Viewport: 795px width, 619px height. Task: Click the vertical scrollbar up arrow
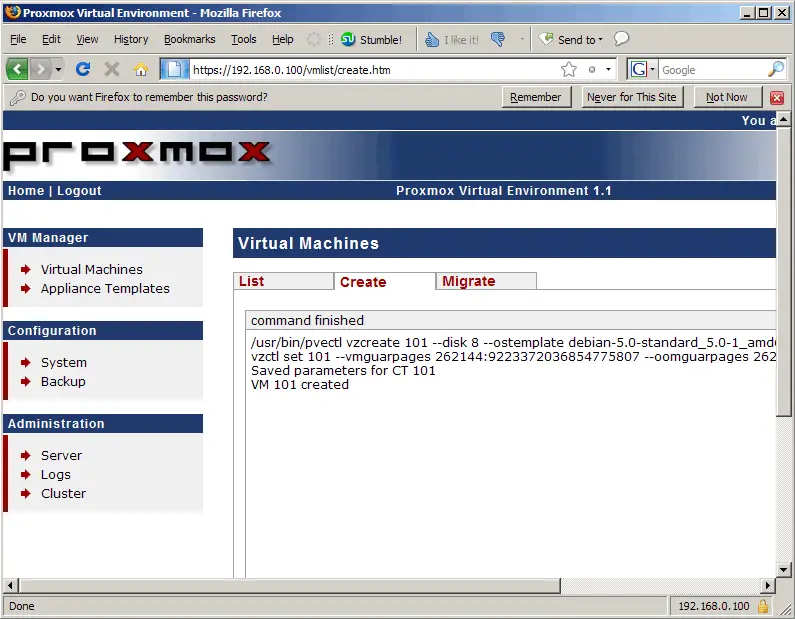pos(784,120)
